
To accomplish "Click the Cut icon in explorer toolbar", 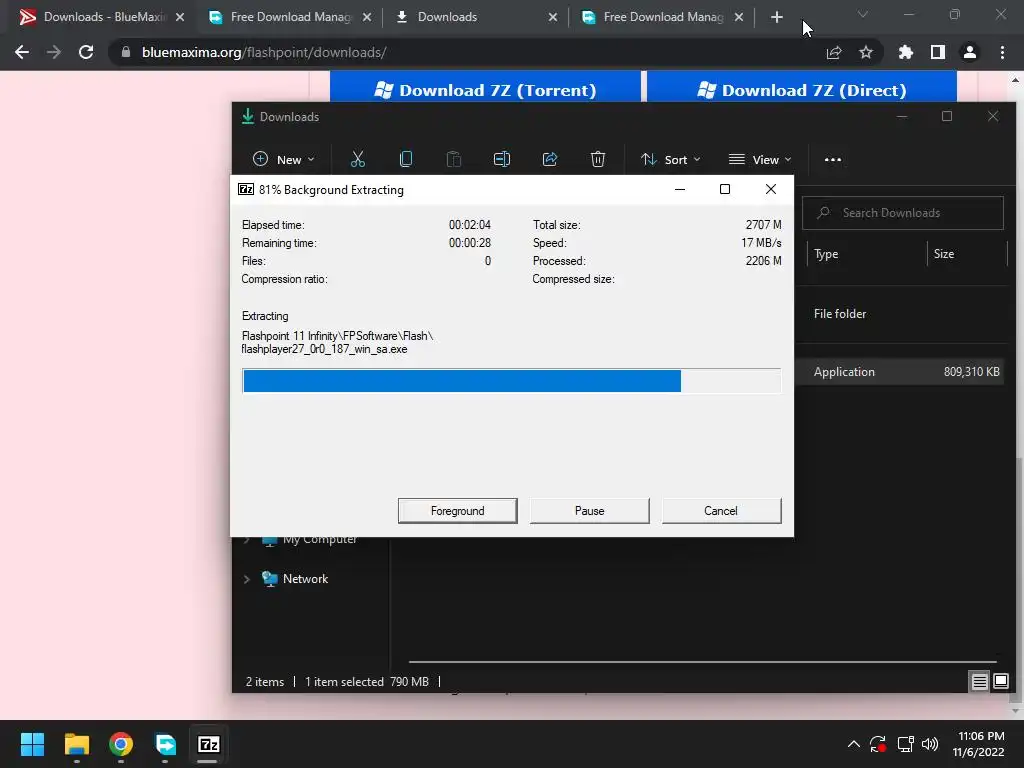I will (x=358, y=159).
